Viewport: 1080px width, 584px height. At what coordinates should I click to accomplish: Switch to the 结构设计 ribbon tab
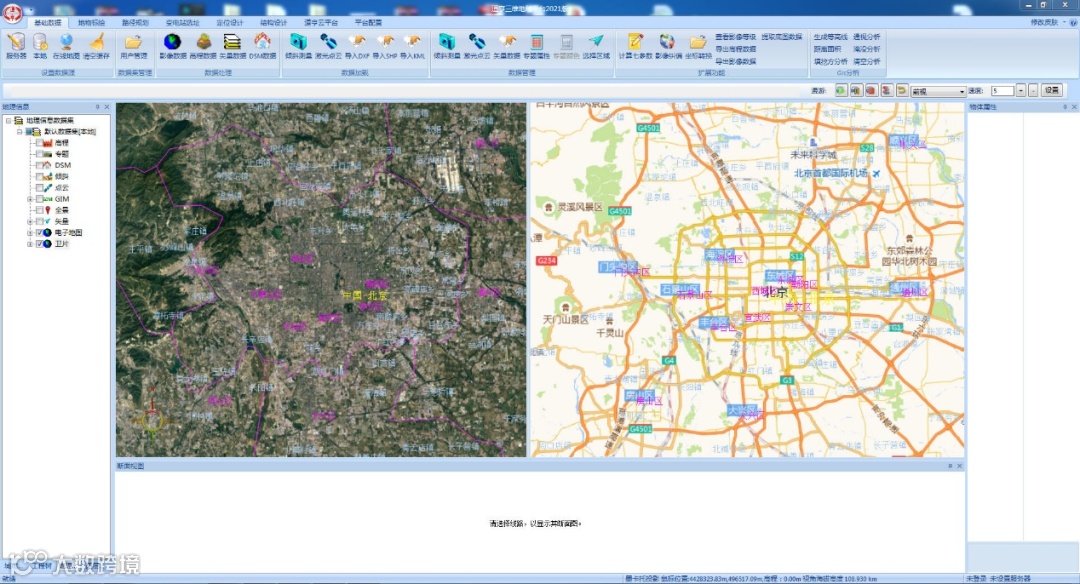(273, 23)
